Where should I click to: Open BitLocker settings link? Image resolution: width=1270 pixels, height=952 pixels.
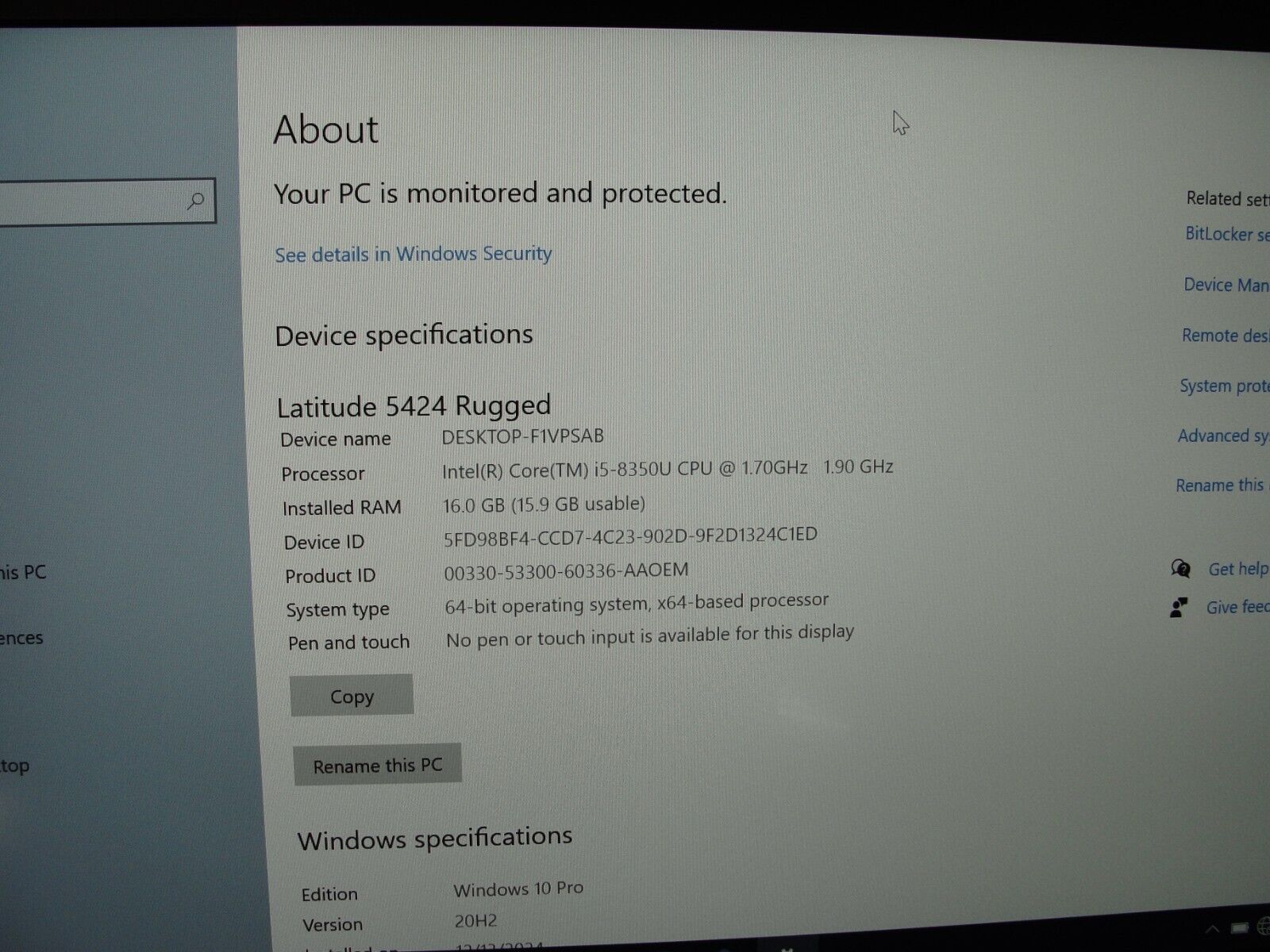(1227, 234)
